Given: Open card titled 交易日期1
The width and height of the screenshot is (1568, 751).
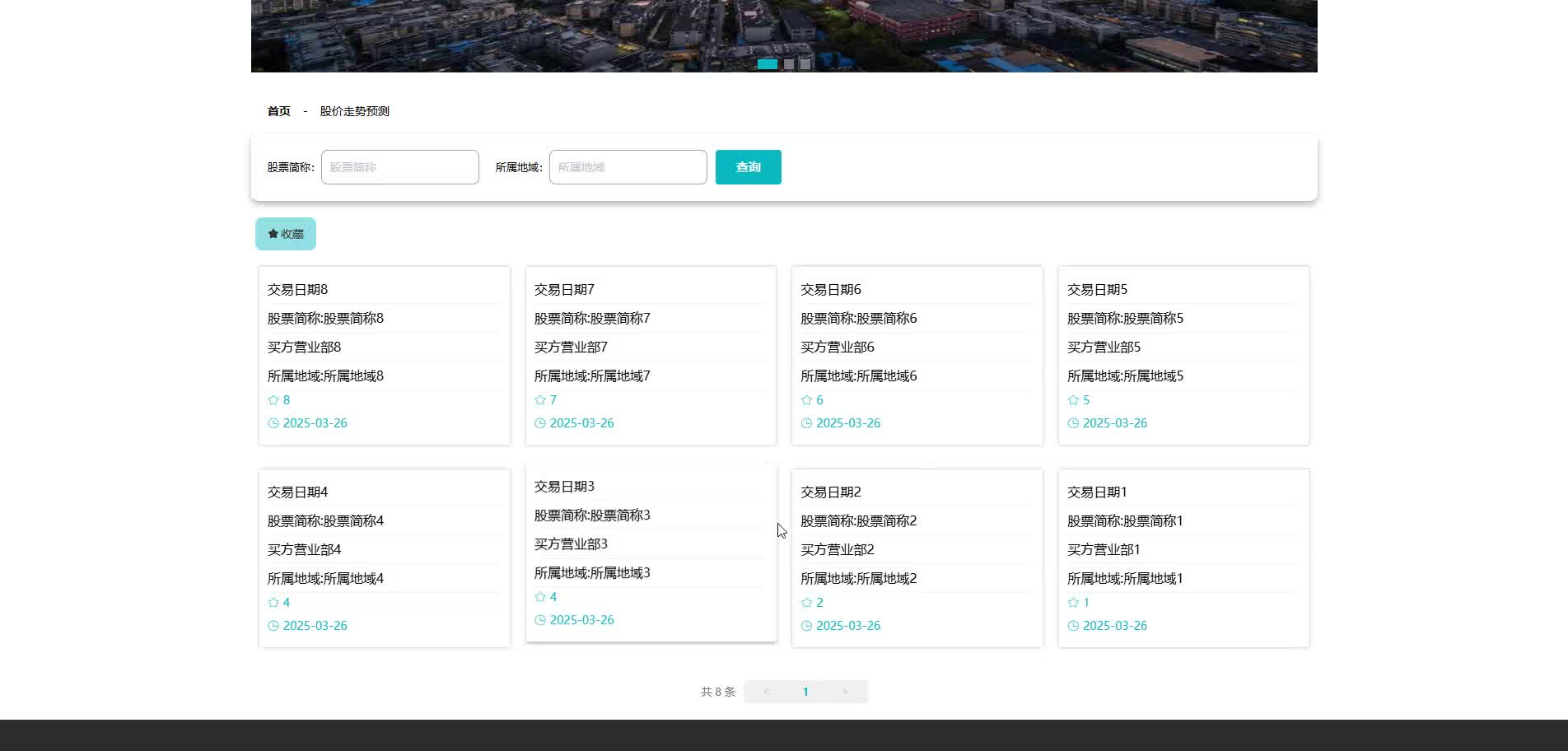Looking at the screenshot, I should click(x=1184, y=558).
